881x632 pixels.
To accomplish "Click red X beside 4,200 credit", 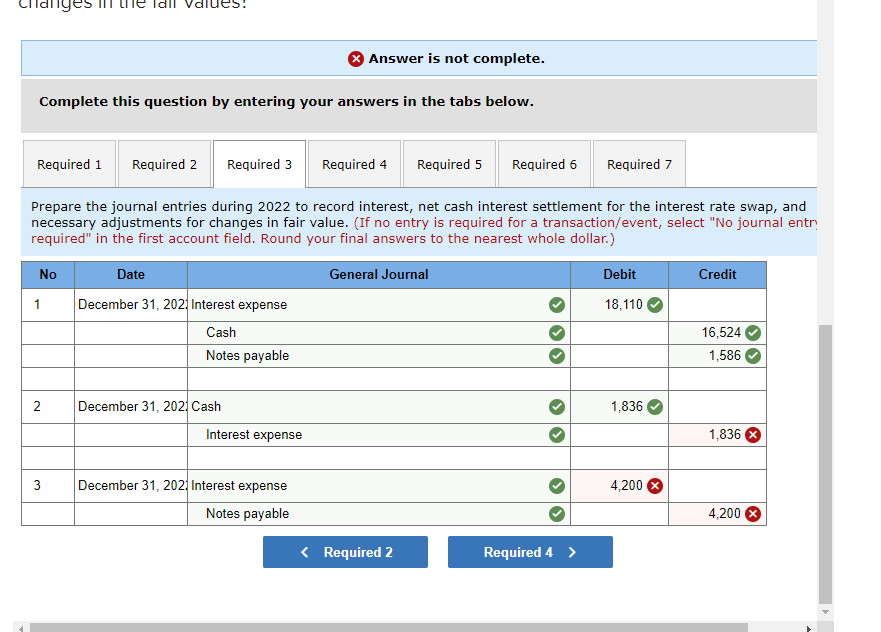I will [x=753, y=513].
